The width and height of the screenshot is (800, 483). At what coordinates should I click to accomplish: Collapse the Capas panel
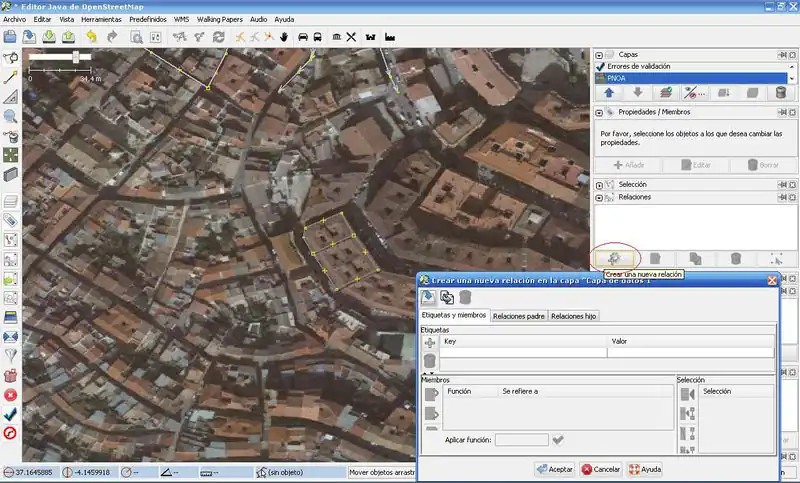click(x=600, y=55)
